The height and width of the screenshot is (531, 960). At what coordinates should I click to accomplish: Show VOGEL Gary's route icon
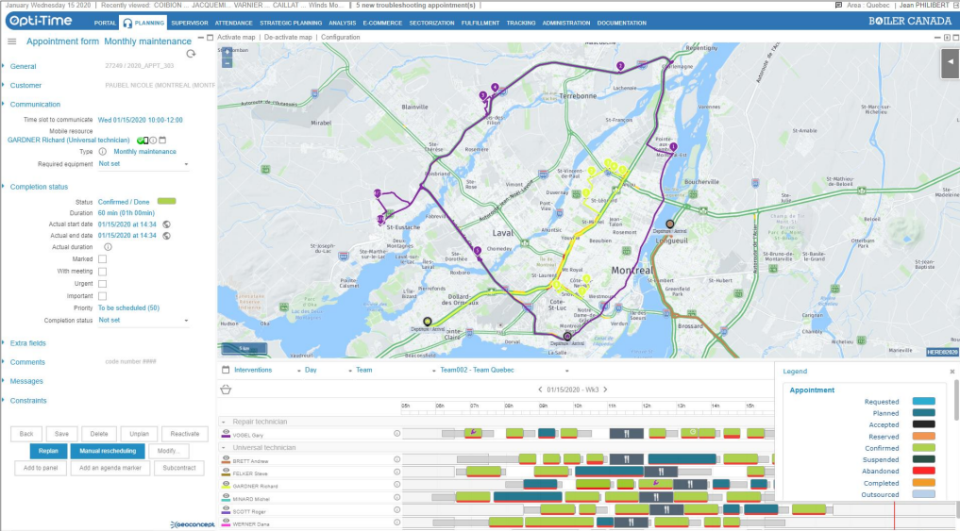[226, 434]
